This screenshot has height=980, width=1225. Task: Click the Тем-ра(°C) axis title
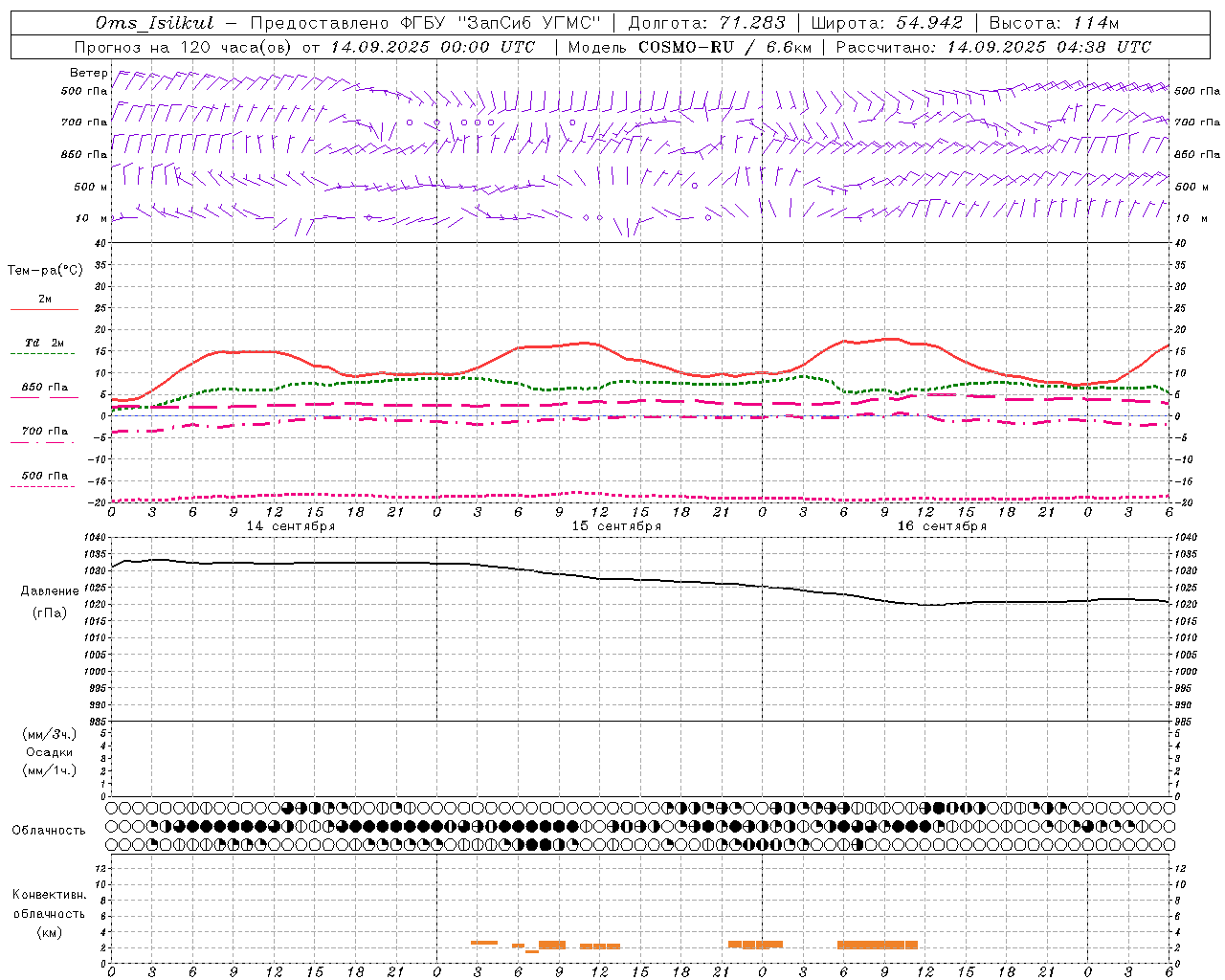(x=45, y=271)
